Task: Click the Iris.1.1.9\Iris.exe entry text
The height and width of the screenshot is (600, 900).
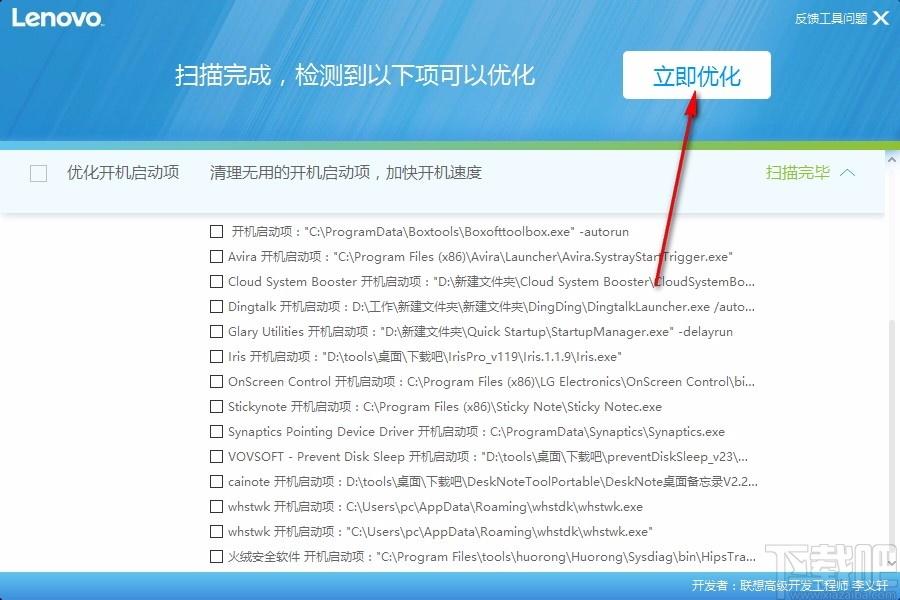Action: click(425, 357)
